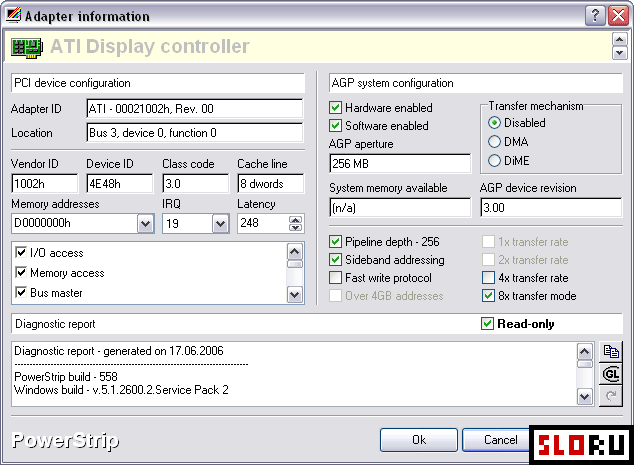The width and height of the screenshot is (634, 465).
Task: Toggle the Hardware enabled checkbox
Action: [x=335, y=108]
